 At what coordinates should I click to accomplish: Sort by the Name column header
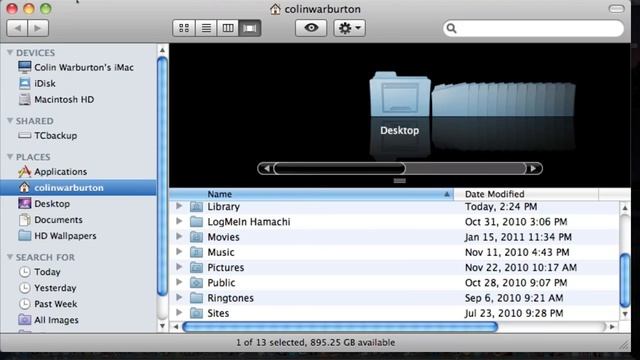(311, 194)
